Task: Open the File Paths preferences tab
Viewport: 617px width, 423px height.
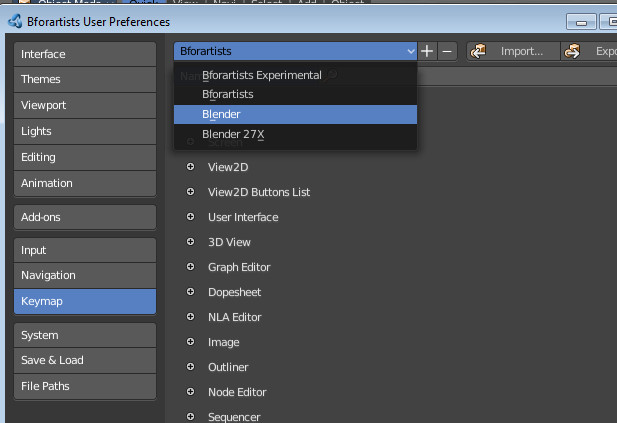Action: pos(85,386)
